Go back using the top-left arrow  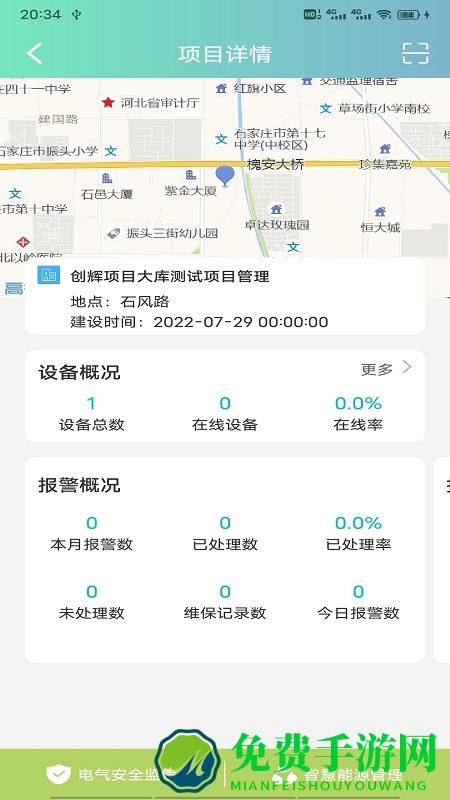click(35, 54)
